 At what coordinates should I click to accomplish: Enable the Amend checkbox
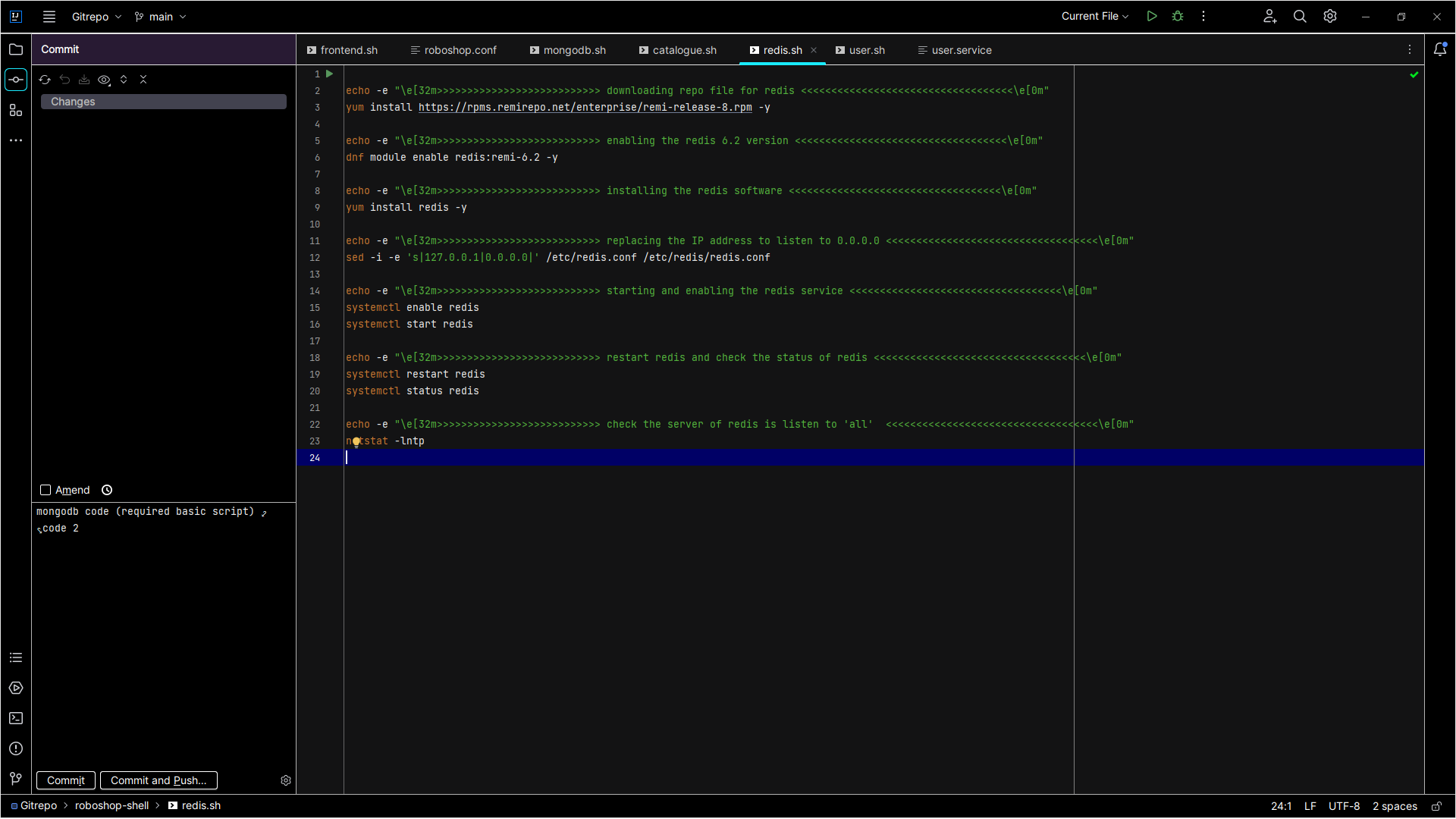click(x=45, y=490)
